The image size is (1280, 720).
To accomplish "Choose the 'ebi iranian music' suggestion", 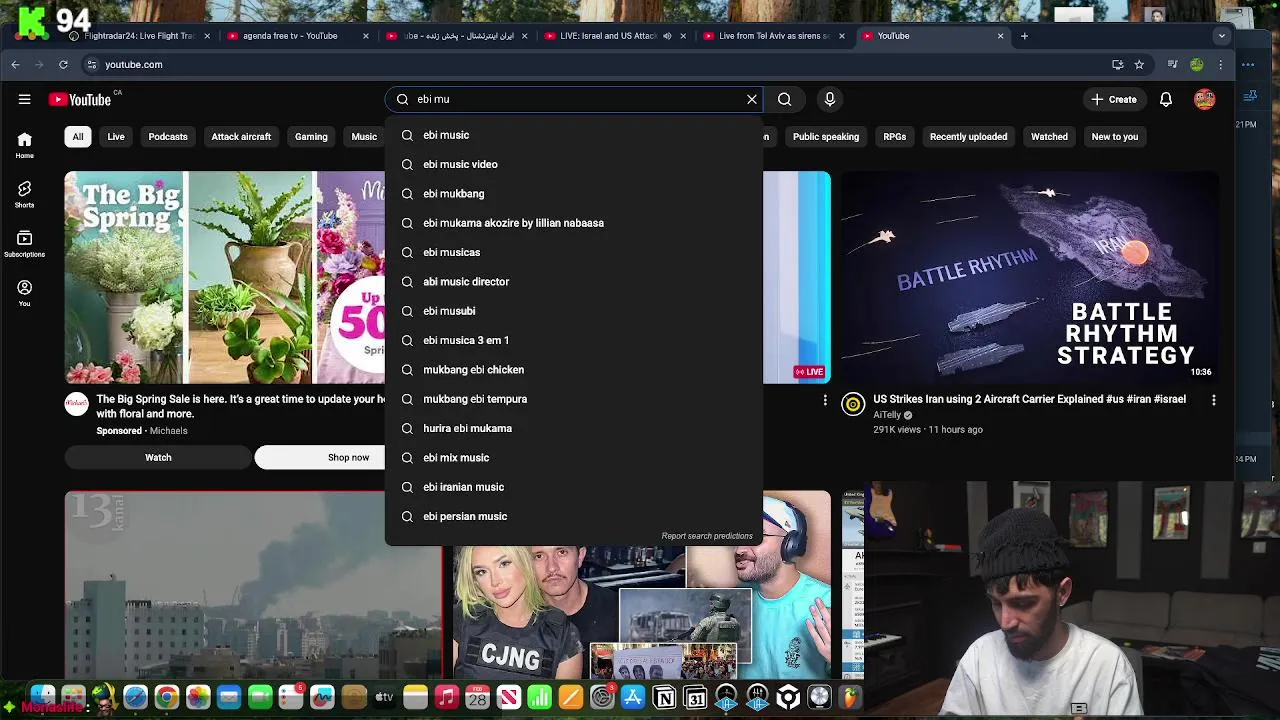I will pos(574,487).
